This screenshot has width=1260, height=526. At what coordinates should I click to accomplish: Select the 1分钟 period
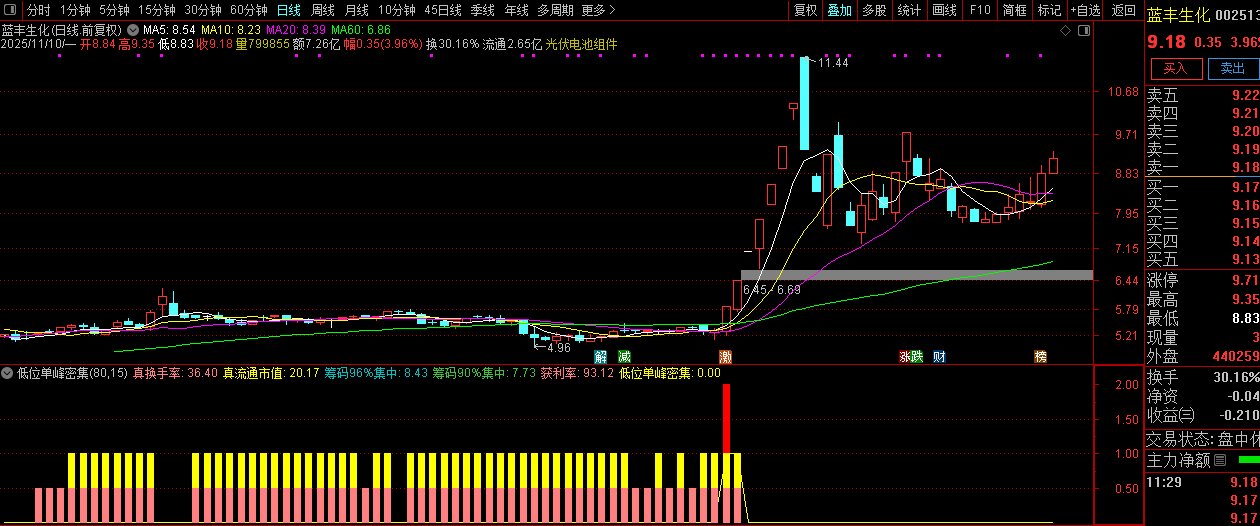tap(75, 10)
